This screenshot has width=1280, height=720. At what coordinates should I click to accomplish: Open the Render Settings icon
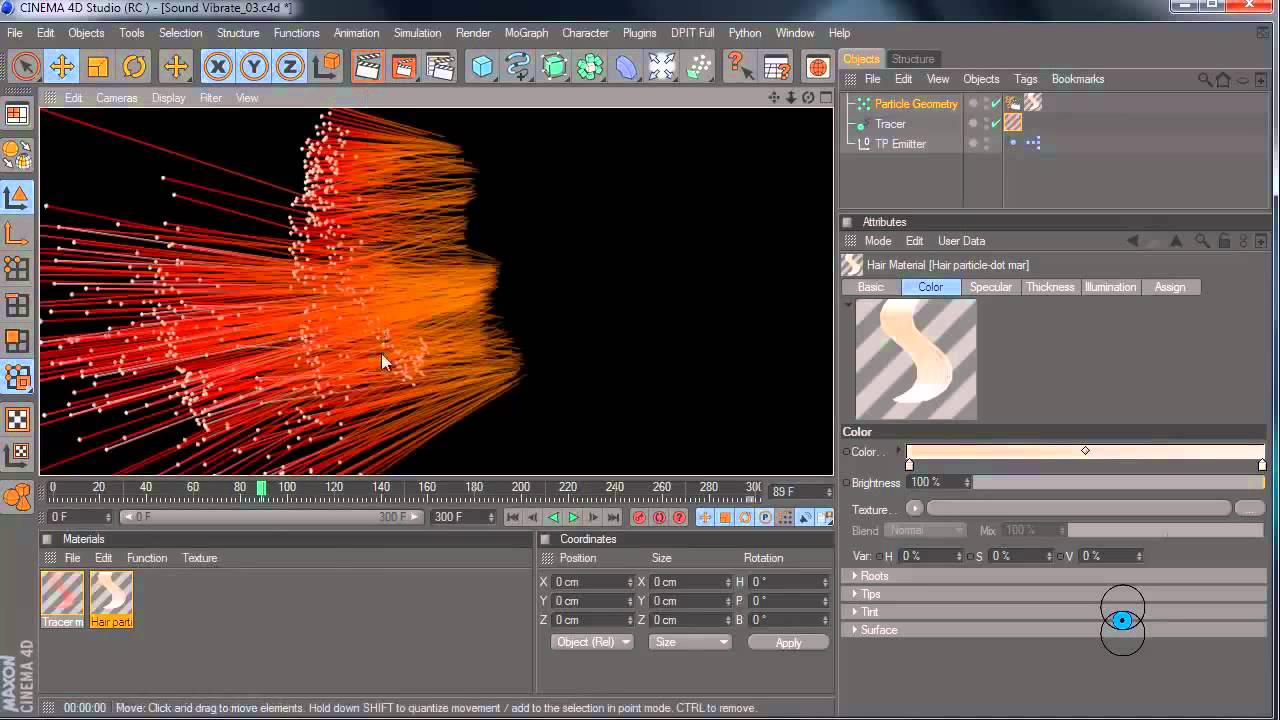(440, 67)
